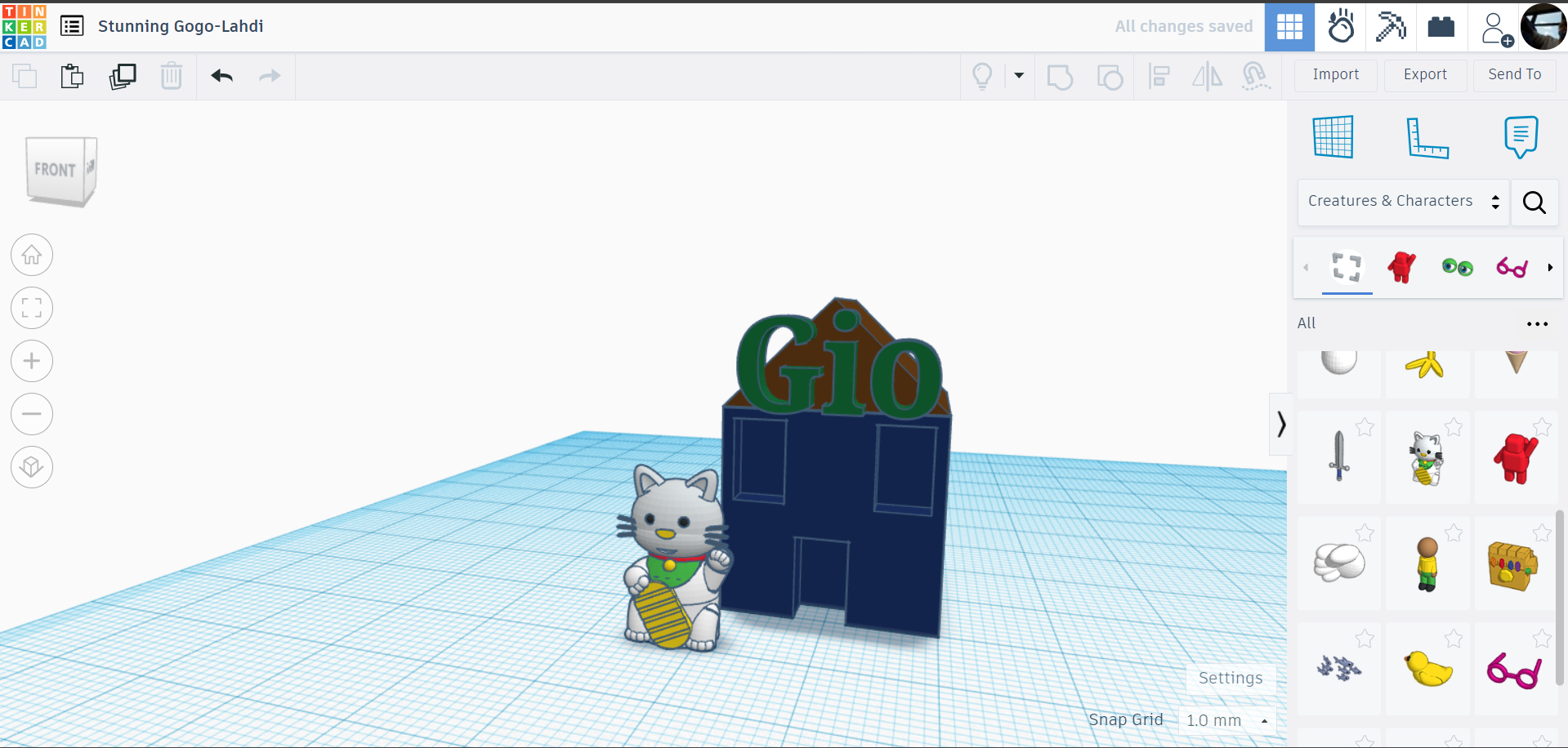Favorite the rubber duck shape star
Image resolution: width=1568 pixels, height=748 pixels.
[1454, 638]
